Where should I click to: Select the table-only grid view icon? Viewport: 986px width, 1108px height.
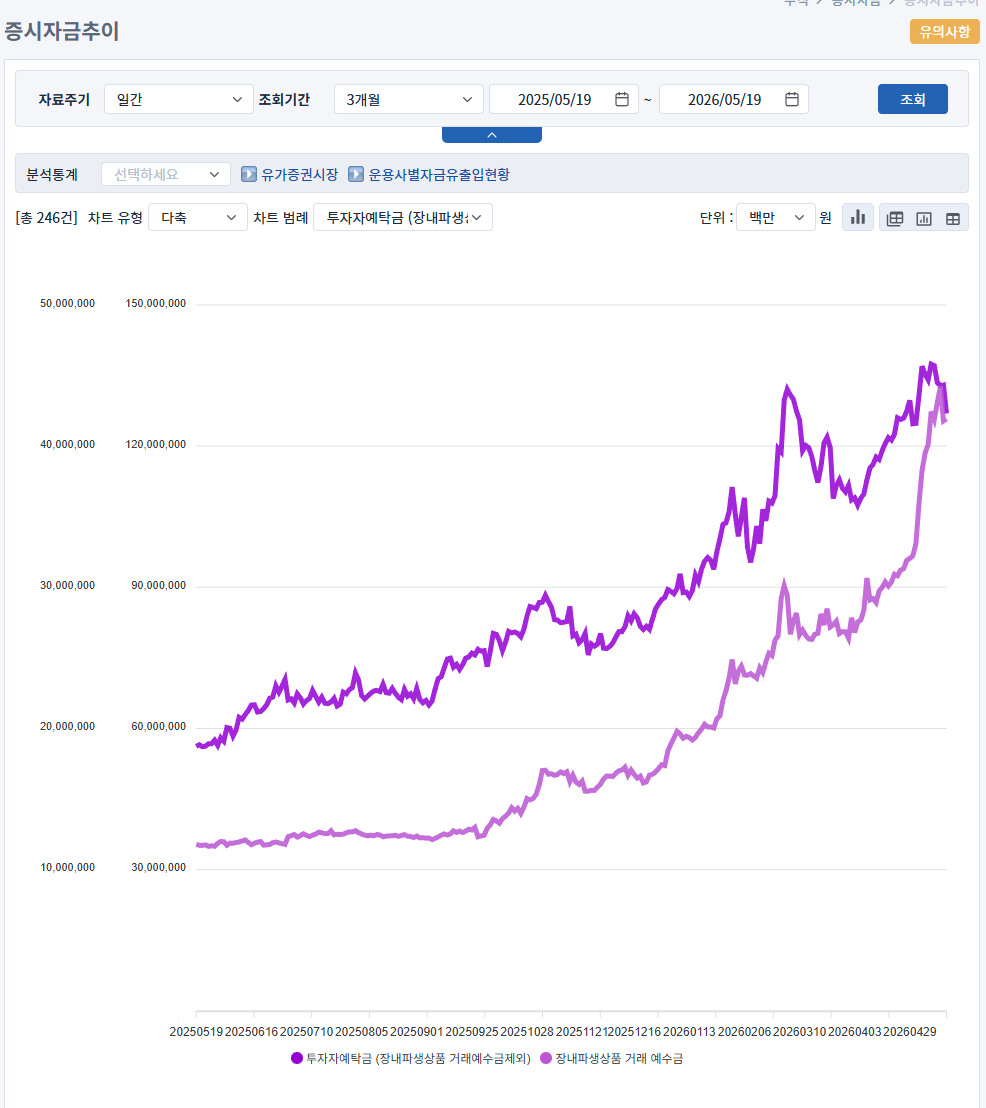(x=953, y=218)
